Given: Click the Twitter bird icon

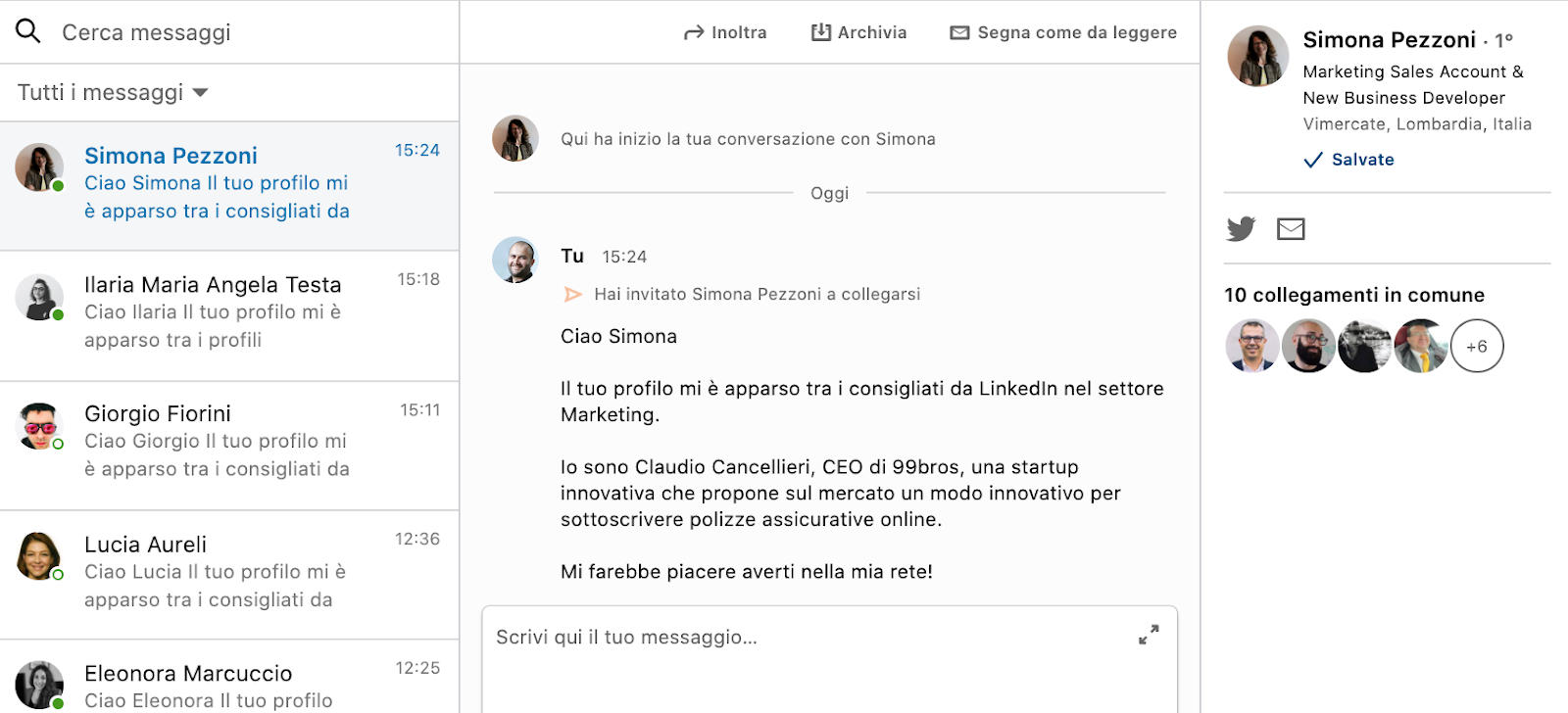Looking at the screenshot, I should pyautogui.click(x=1241, y=229).
